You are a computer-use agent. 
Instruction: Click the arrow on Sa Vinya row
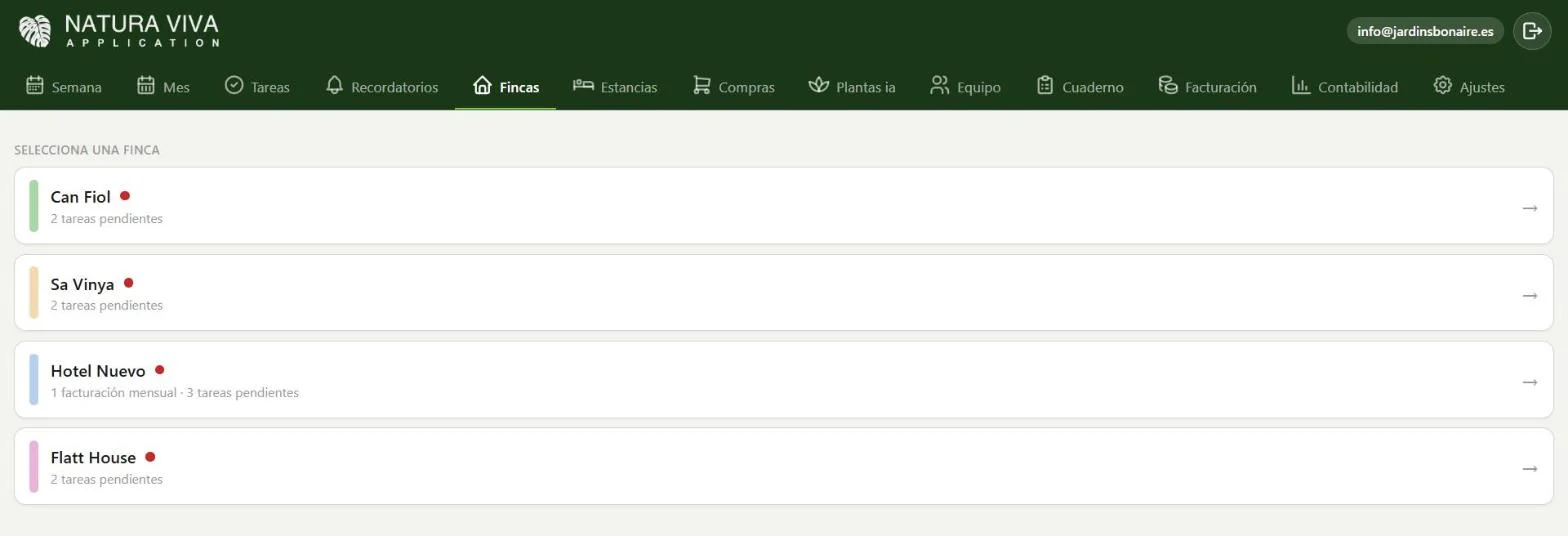tap(1529, 295)
